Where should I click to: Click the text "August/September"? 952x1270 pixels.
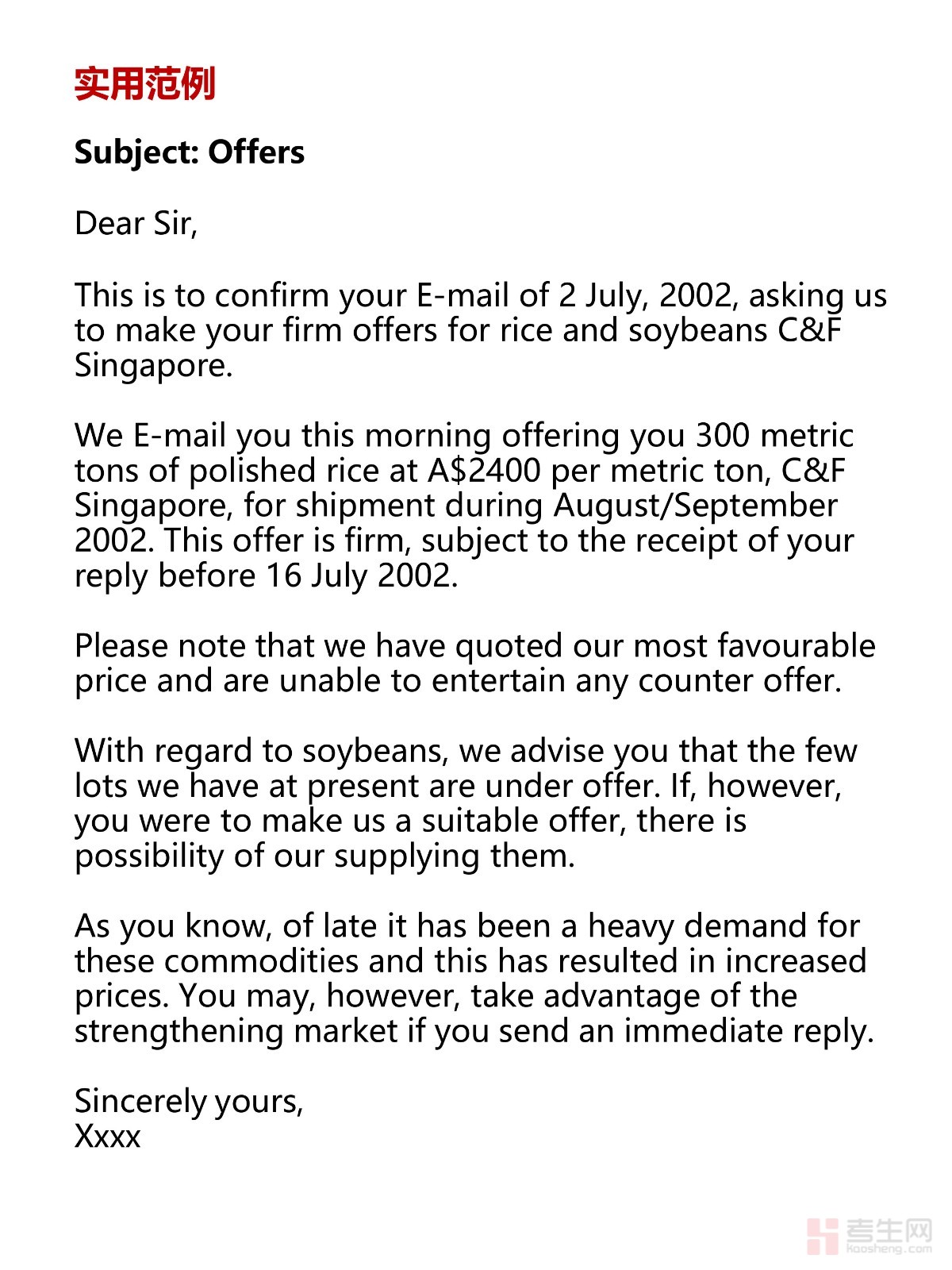[x=695, y=506]
